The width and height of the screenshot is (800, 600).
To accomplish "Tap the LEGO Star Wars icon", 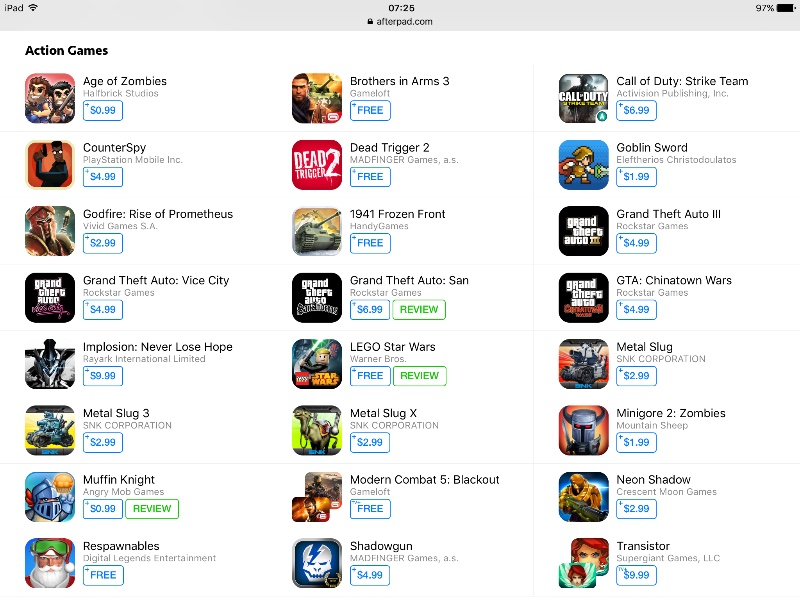I will point(317,364).
